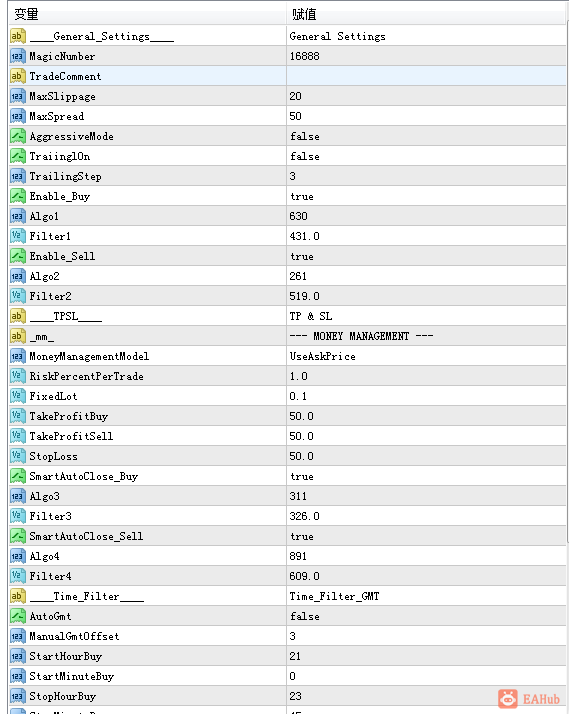
Task: Select the Filter1 value 431.0
Action: point(305,236)
